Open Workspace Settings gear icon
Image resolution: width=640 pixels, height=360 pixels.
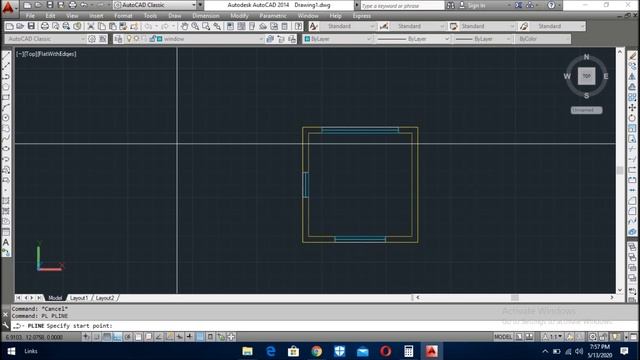pyautogui.click(x=92, y=39)
